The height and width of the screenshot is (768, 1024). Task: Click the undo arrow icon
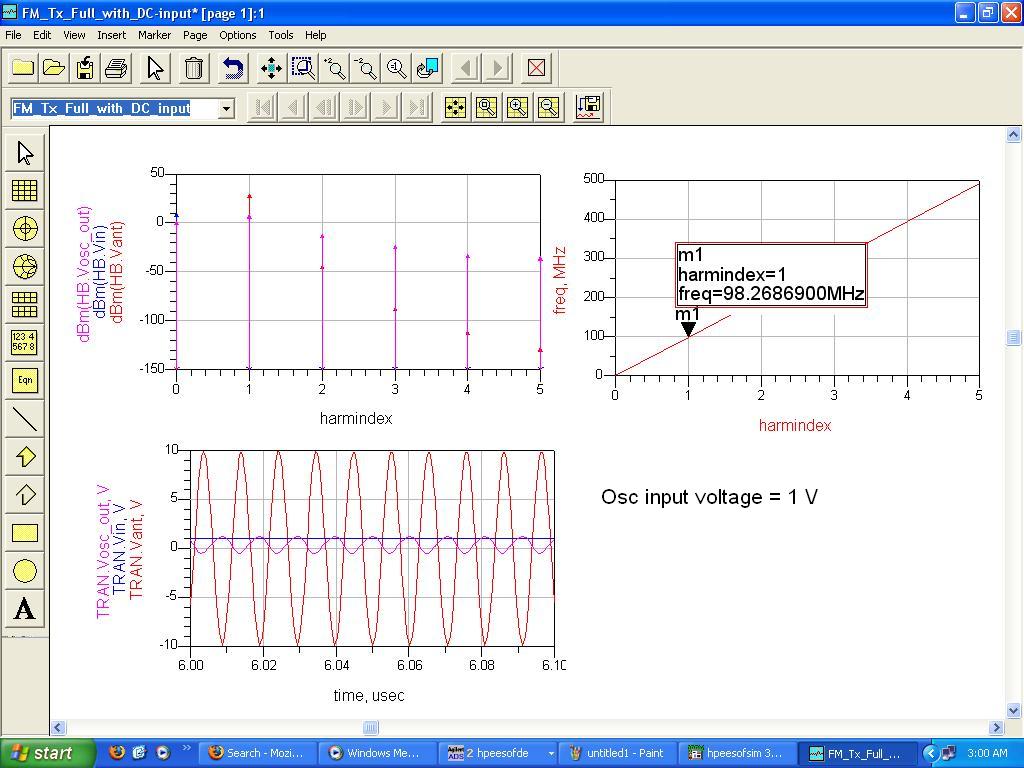pos(233,68)
